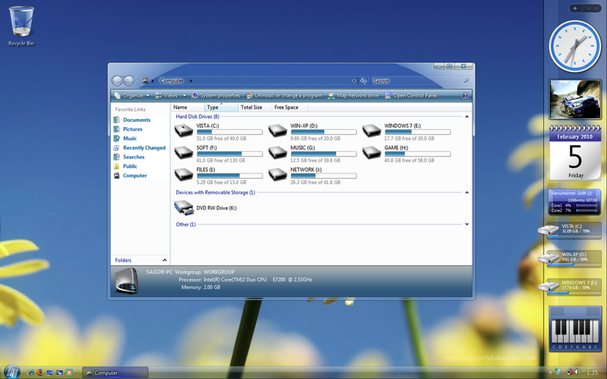
Task: Click the rally car slideshow gadget
Action: pyautogui.click(x=575, y=99)
